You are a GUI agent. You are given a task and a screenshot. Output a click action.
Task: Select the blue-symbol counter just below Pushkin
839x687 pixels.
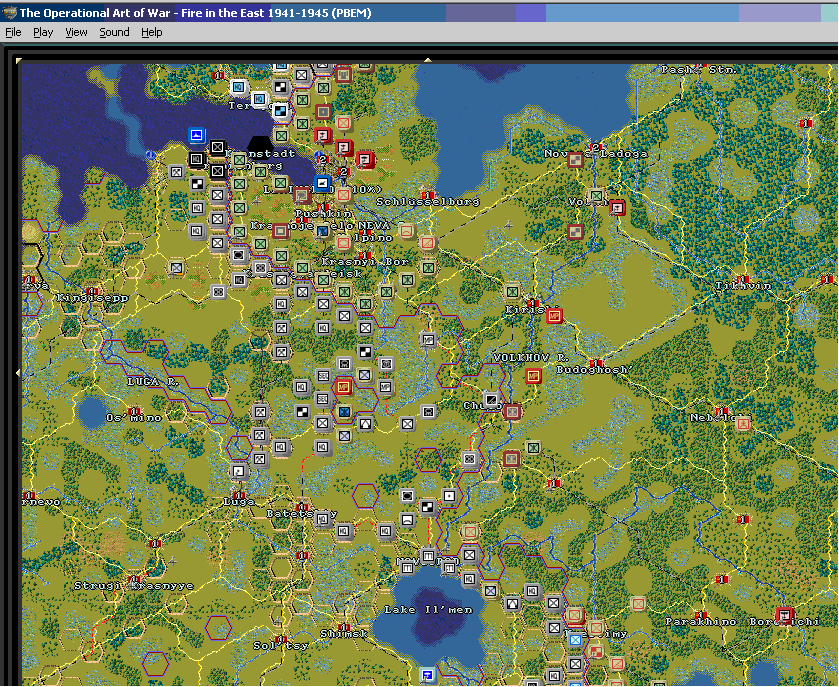tap(322, 231)
